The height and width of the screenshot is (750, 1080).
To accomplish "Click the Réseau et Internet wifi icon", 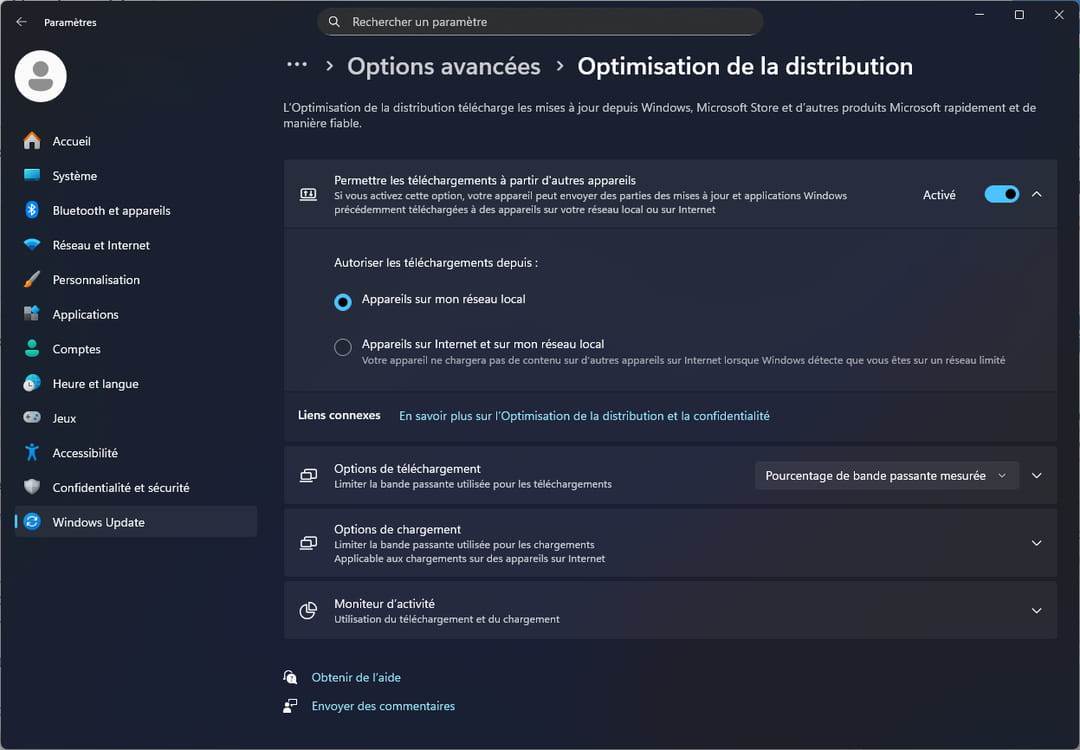I will 32,245.
